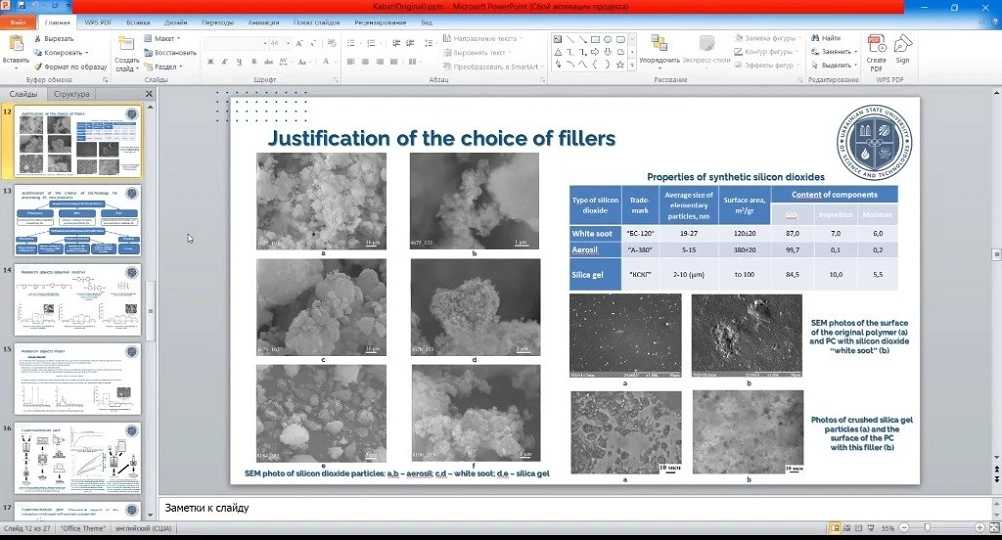Switch to the Вставка ribbon tab
1002x540 pixels.
coord(138,21)
